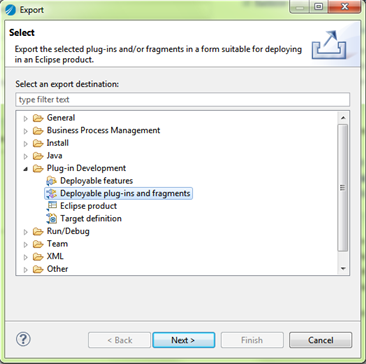Click the Next > button

184,340
